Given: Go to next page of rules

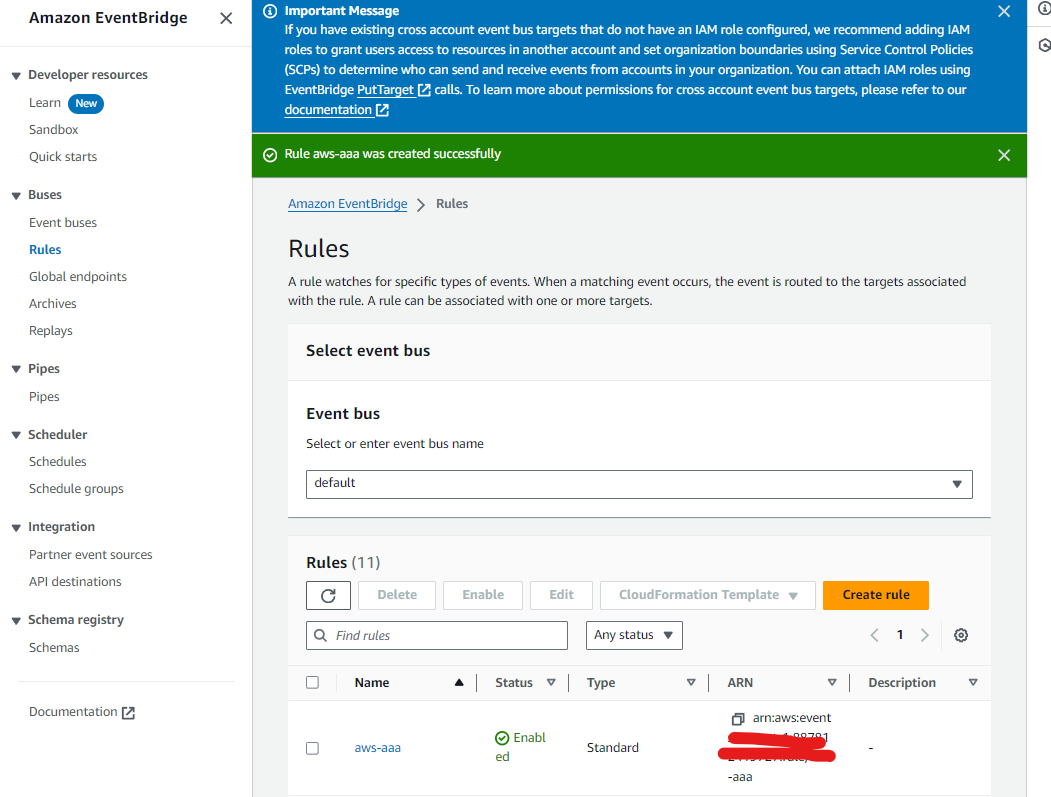Looking at the screenshot, I should 925,635.
